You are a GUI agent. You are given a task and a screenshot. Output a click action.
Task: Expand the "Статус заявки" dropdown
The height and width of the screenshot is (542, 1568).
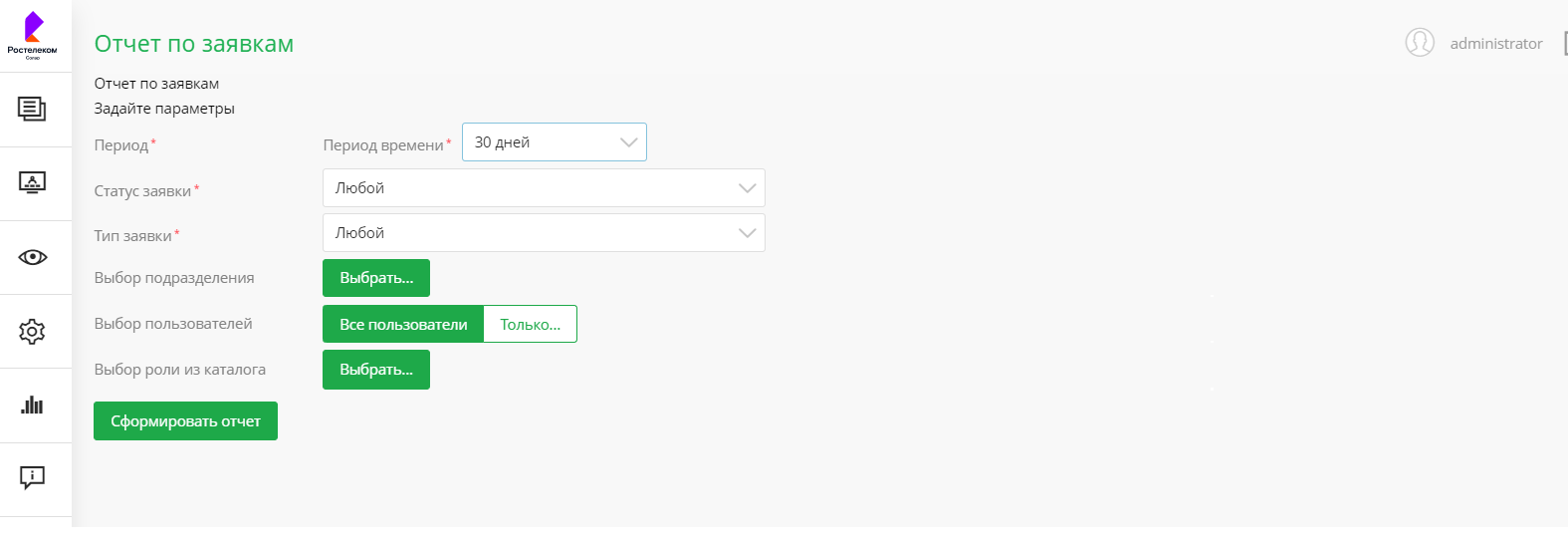(x=543, y=188)
